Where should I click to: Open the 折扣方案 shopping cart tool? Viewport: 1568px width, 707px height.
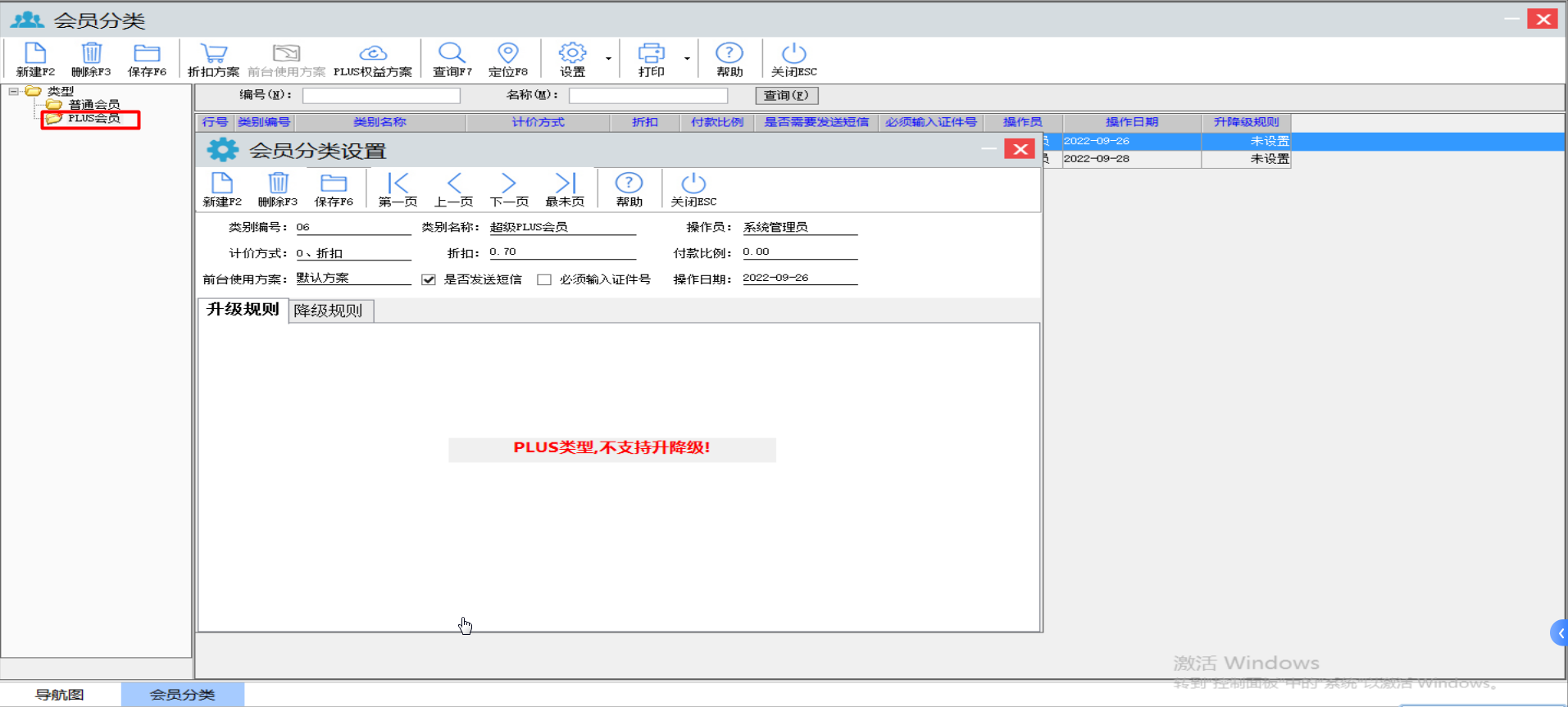tap(213, 54)
